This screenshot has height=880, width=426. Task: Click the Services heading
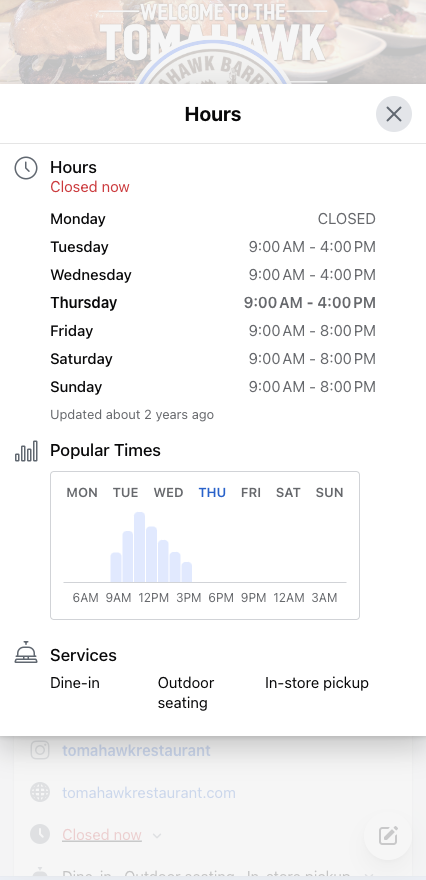pos(83,655)
